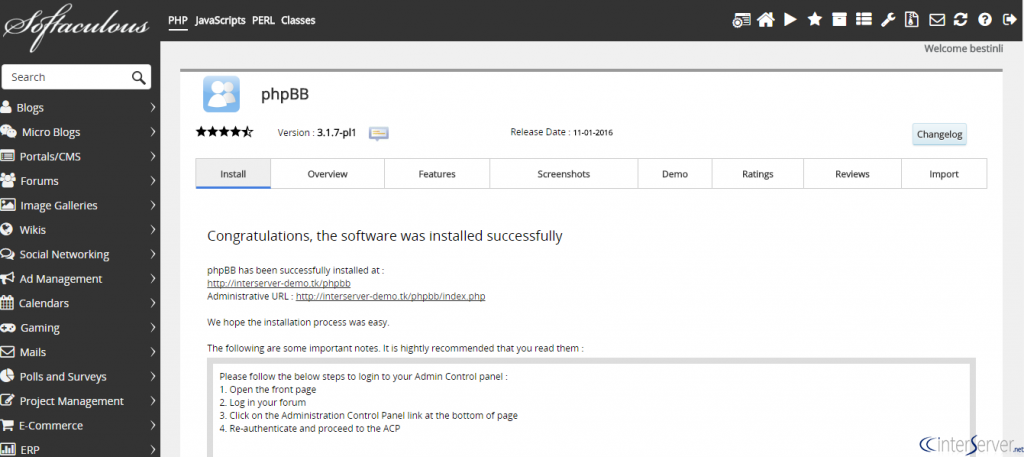
Task: Click the comment icon beside version number
Action: tap(379, 133)
